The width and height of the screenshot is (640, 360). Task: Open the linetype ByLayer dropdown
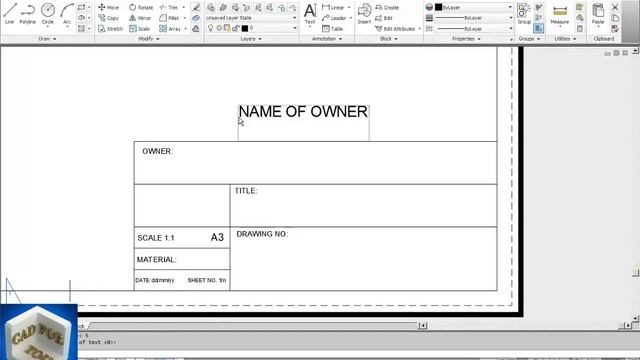click(x=473, y=29)
